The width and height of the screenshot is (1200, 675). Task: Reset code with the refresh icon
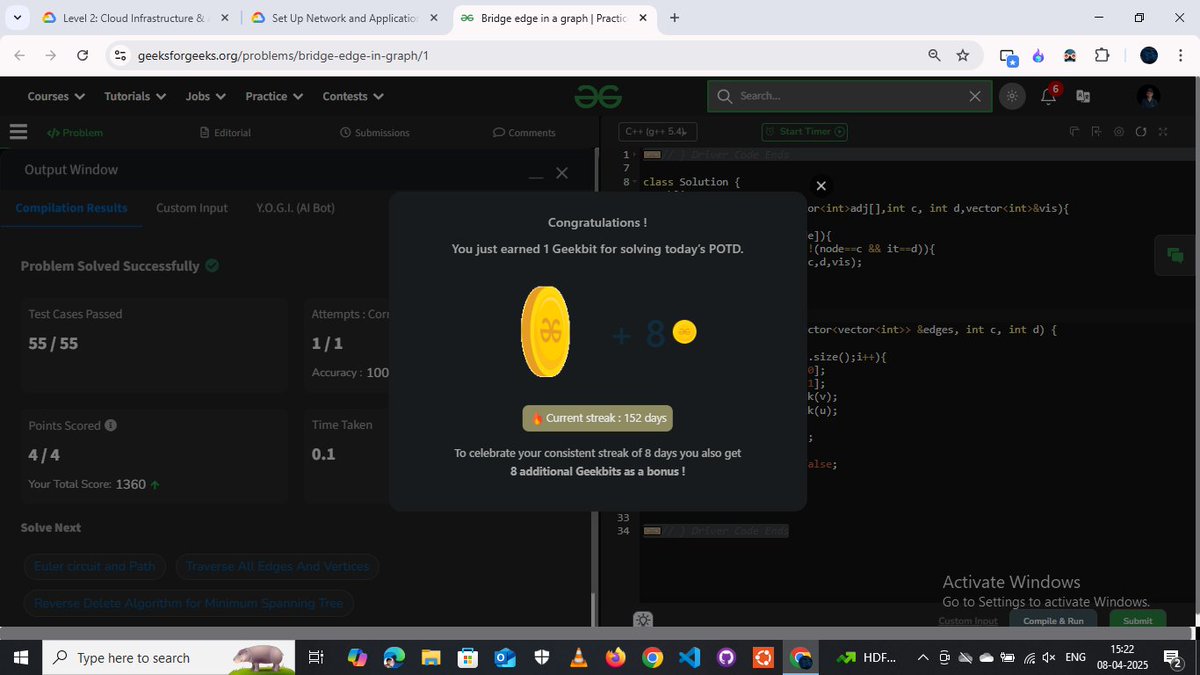[x=1141, y=131]
